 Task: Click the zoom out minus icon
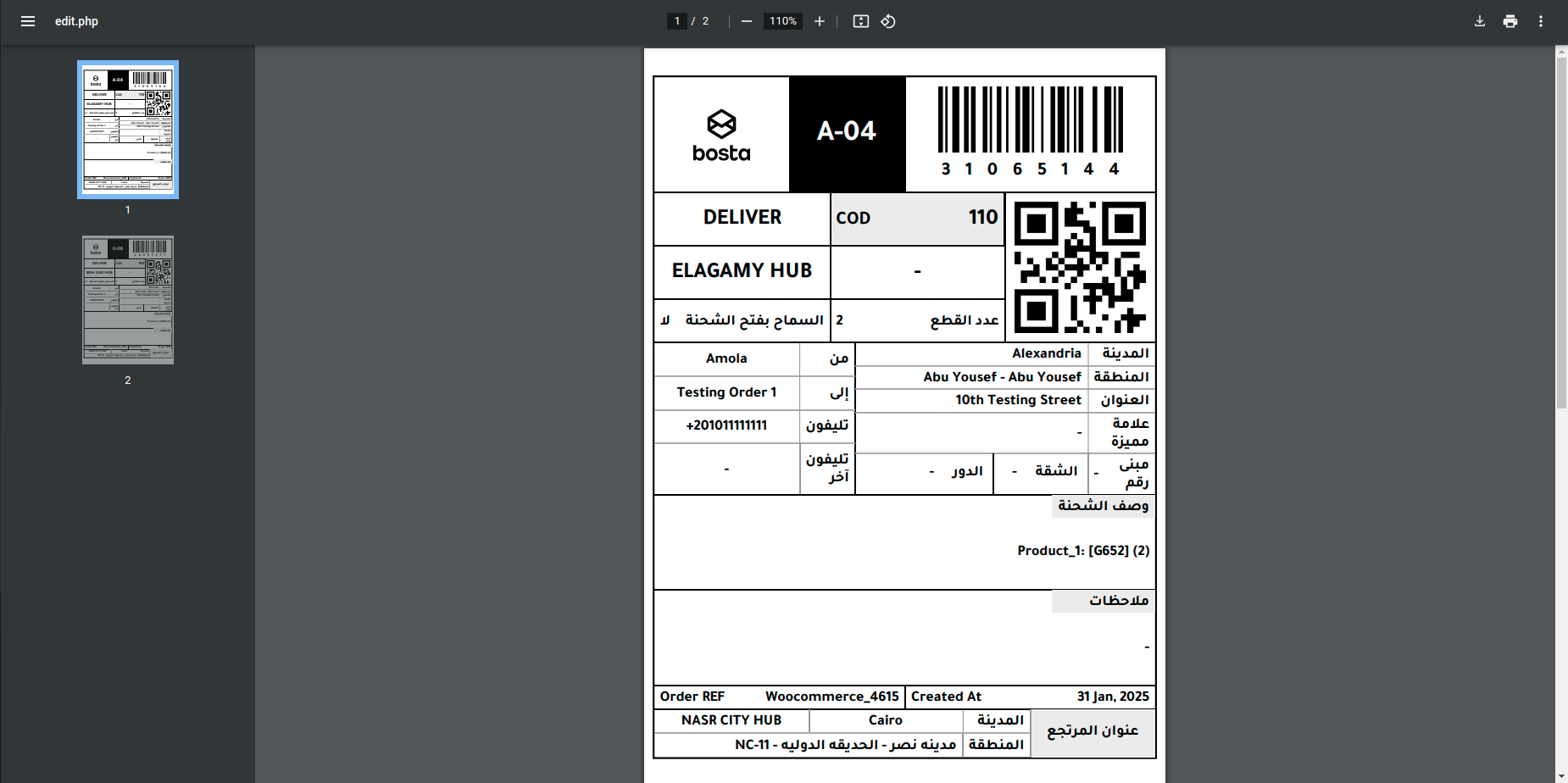pos(746,21)
